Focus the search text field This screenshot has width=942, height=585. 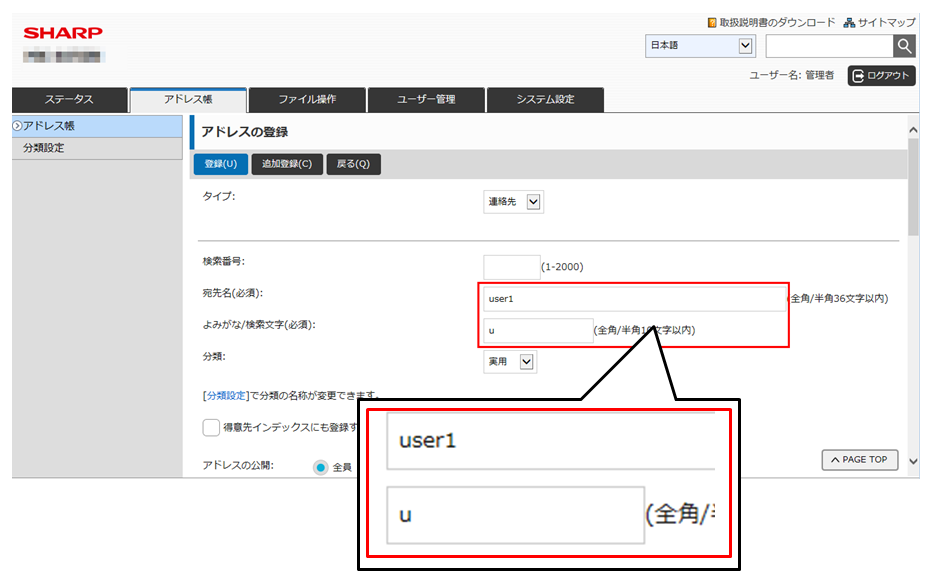click(x=830, y=46)
